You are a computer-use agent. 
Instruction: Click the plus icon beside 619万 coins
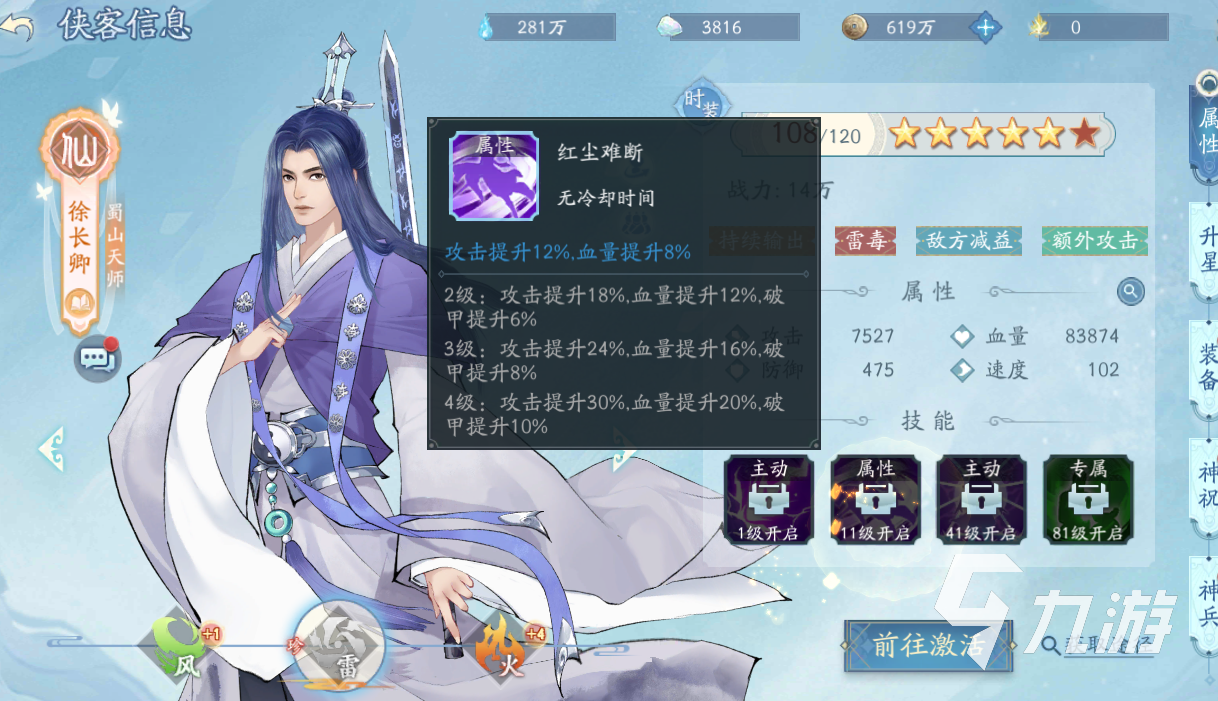pos(986,27)
